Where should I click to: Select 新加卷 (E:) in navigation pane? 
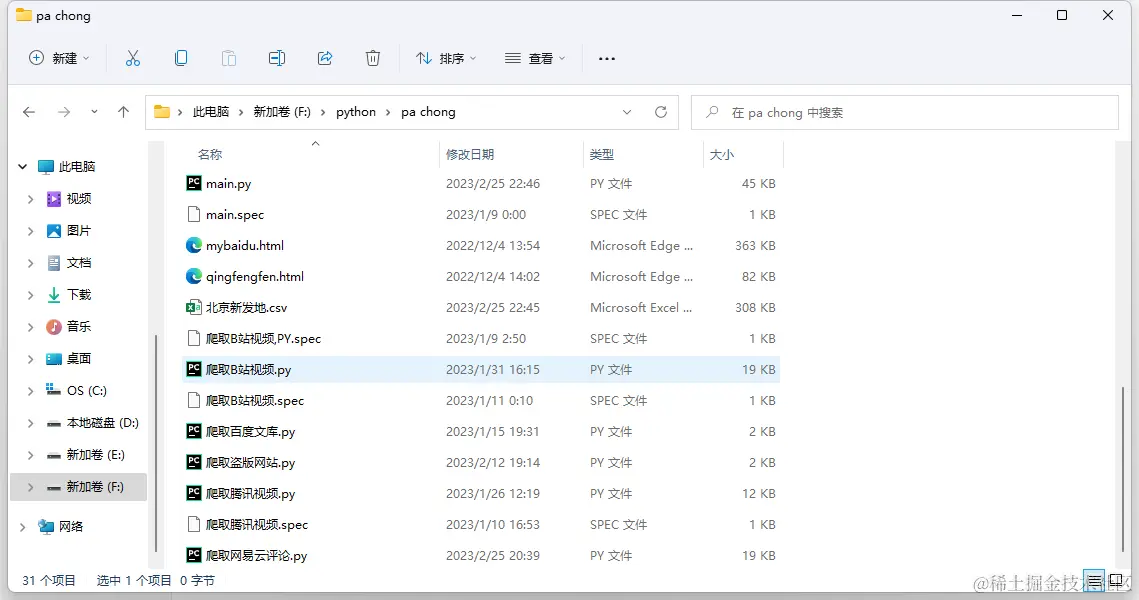pyautogui.click(x=95, y=454)
